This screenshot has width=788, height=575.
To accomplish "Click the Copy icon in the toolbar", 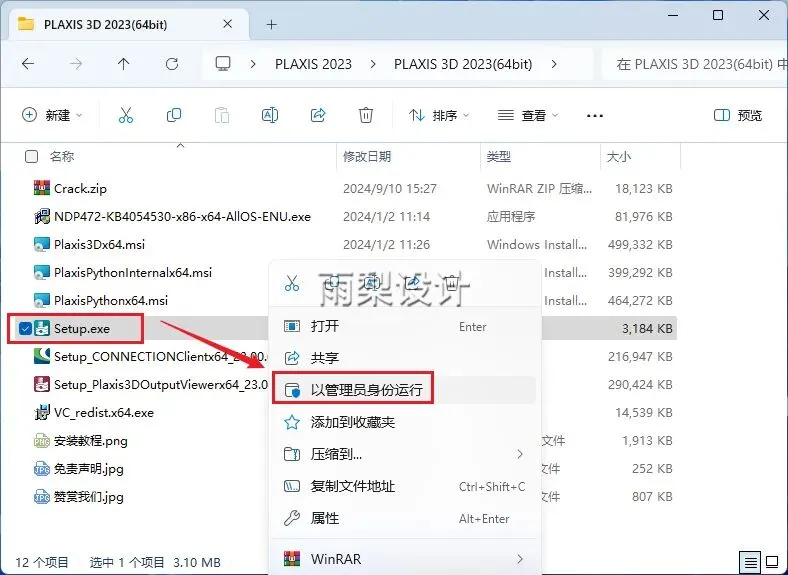I will tap(174, 115).
